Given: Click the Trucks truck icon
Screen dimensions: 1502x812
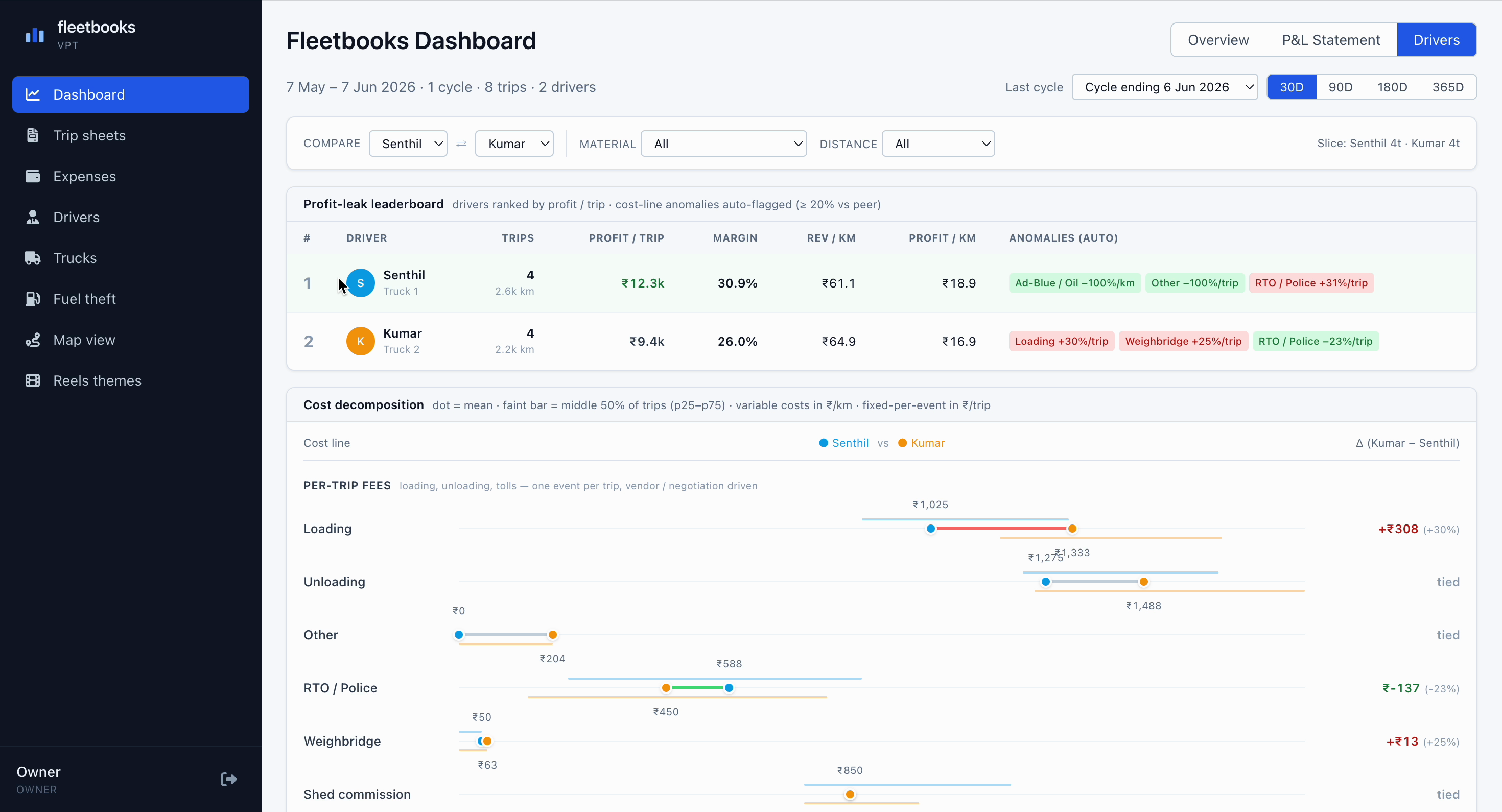Looking at the screenshot, I should [x=33, y=258].
